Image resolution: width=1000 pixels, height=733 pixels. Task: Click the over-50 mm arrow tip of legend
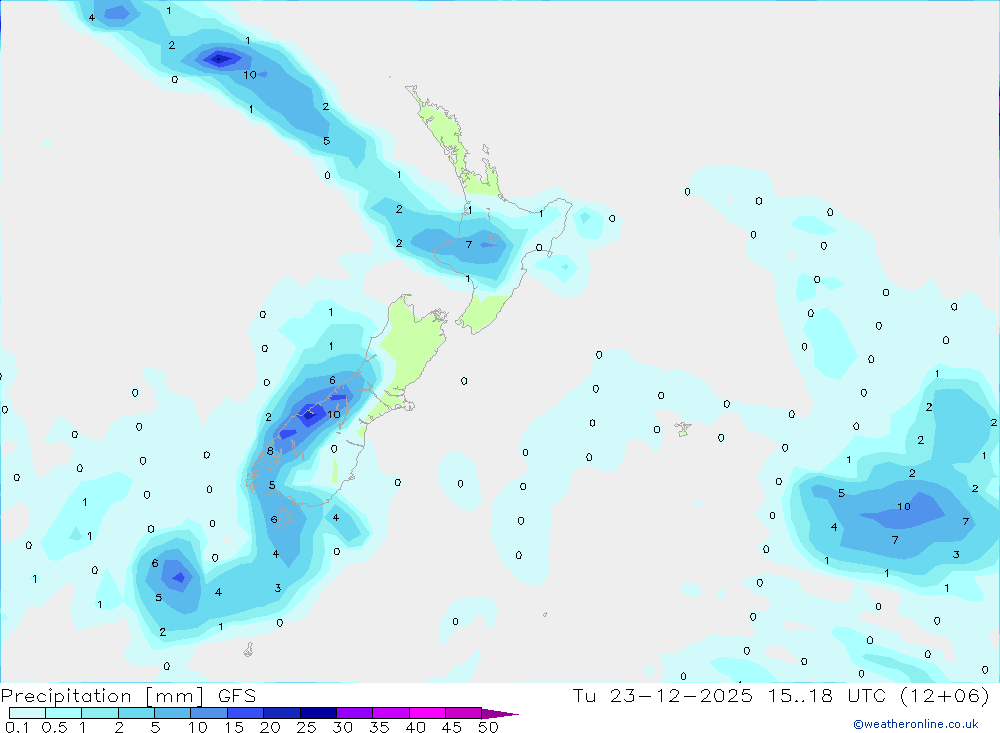pyautogui.click(x=500, y=714)
